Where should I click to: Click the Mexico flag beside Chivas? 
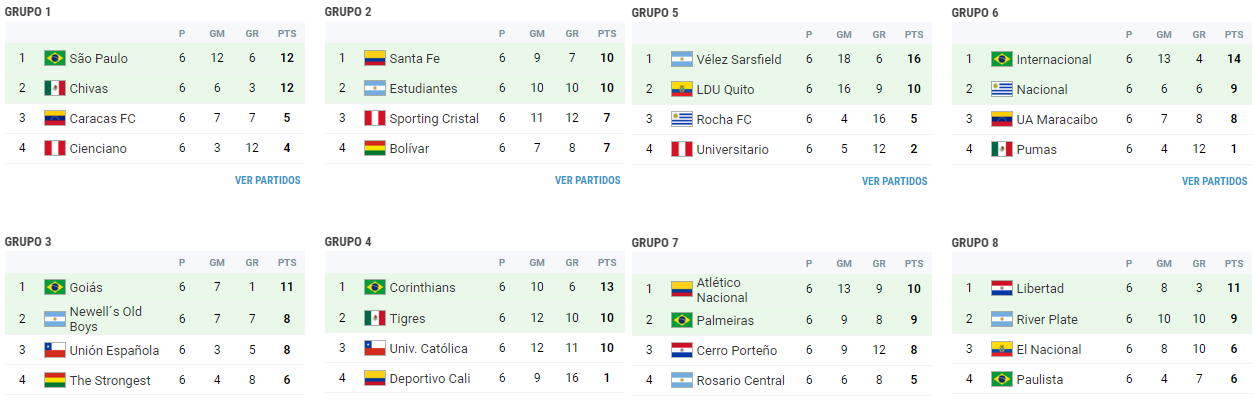coord(55,88)
